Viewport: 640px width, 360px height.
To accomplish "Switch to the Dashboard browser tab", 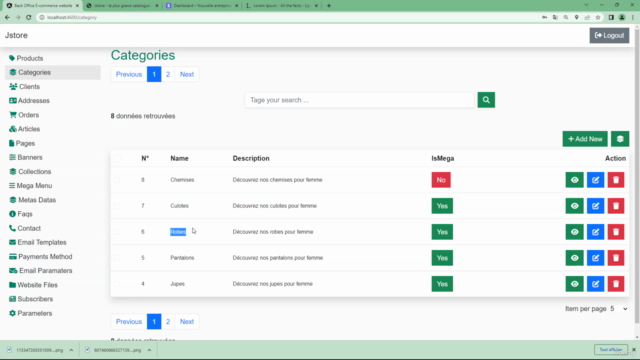I will click(203, 6).
